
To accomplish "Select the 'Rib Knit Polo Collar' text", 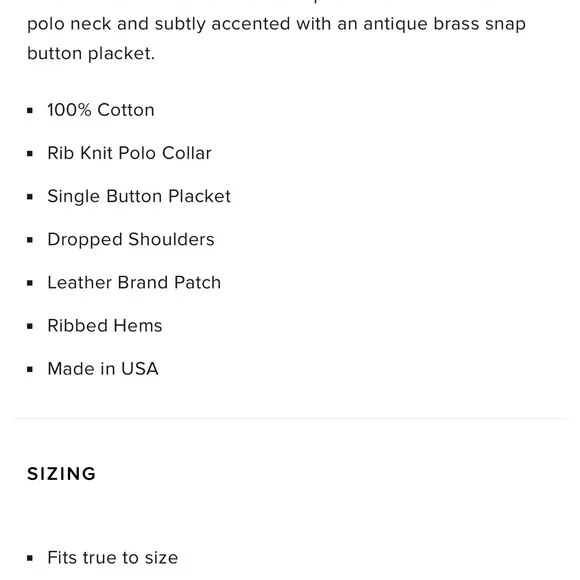I will (129, 153).
